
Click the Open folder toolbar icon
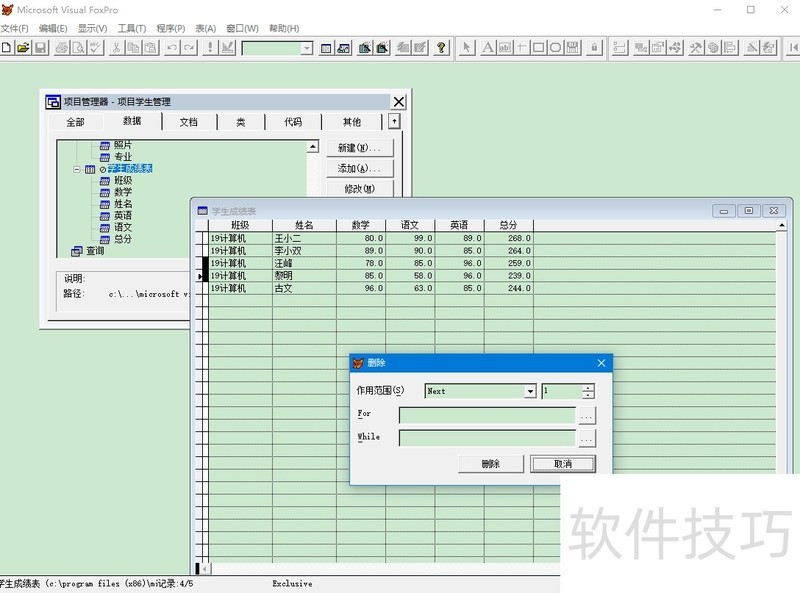coord(23,48)
